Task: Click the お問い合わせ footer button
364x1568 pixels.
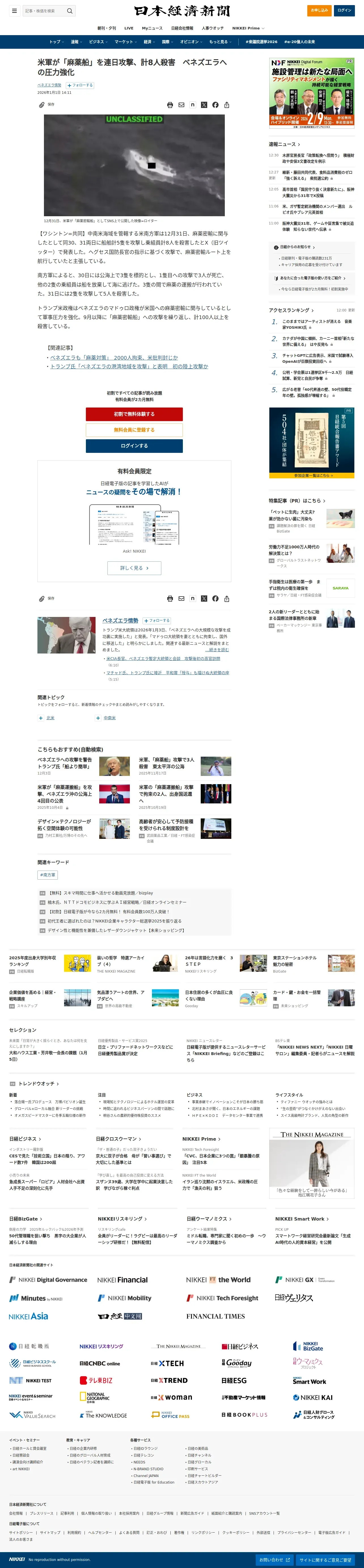Action: (x=274, y=1560)
